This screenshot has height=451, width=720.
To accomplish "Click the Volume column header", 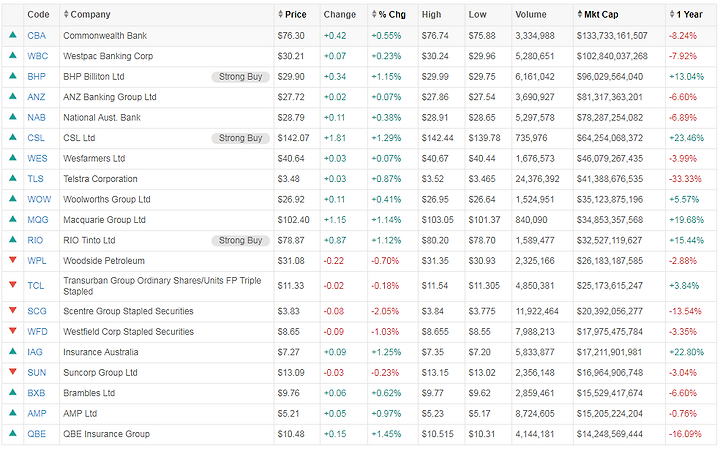I will [530, 15].
